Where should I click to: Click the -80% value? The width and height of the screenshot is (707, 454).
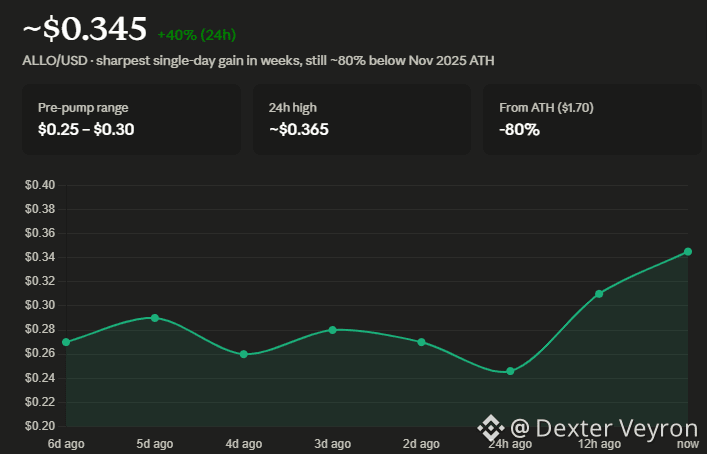coord(519,130)
